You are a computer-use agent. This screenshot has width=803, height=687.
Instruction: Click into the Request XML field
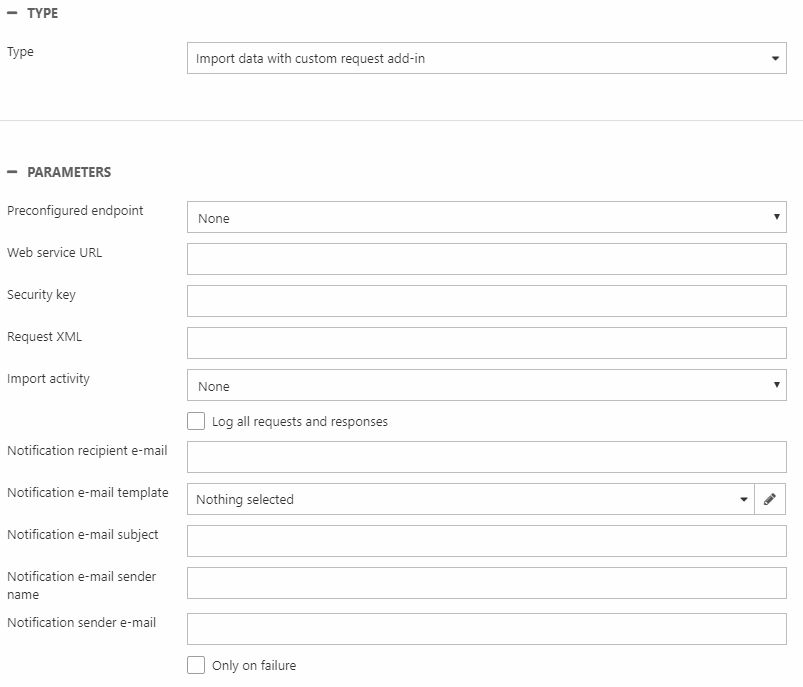[486, 343]
